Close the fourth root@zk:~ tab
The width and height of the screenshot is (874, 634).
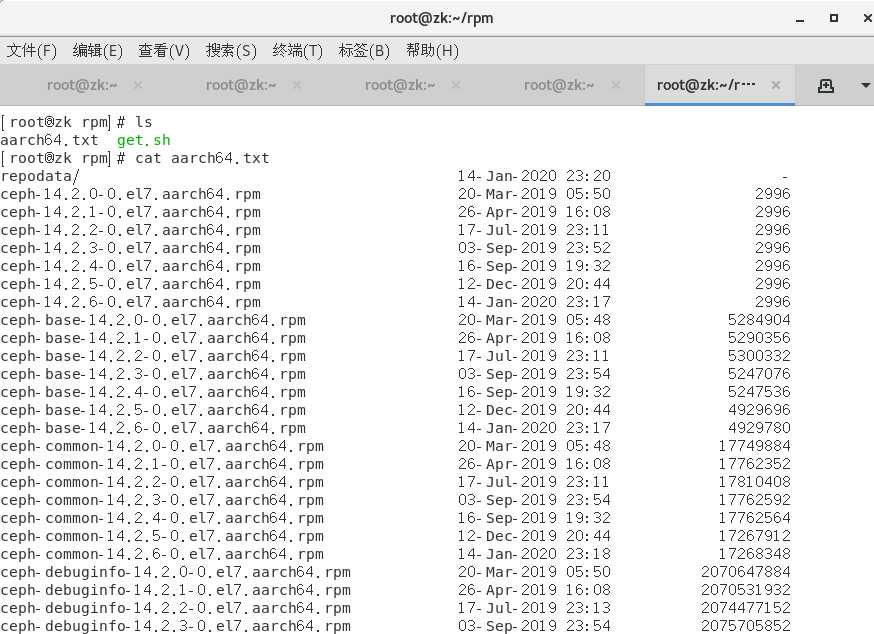tap(615, 85)
